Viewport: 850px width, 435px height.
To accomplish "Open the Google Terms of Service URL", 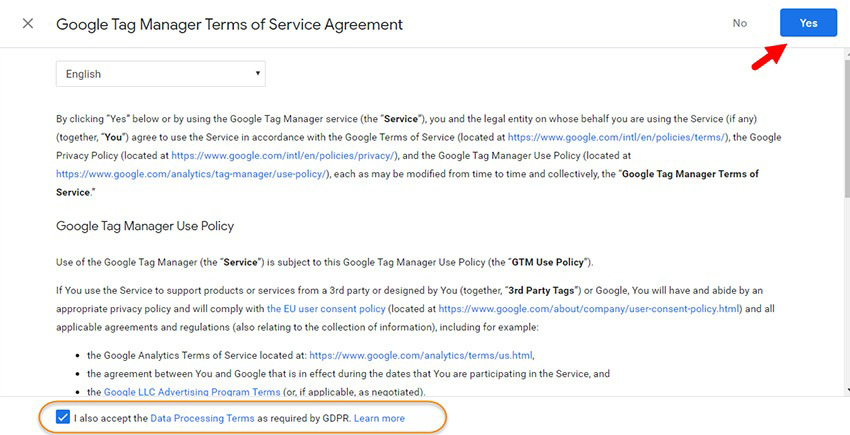I will click(x=617, y=137).
